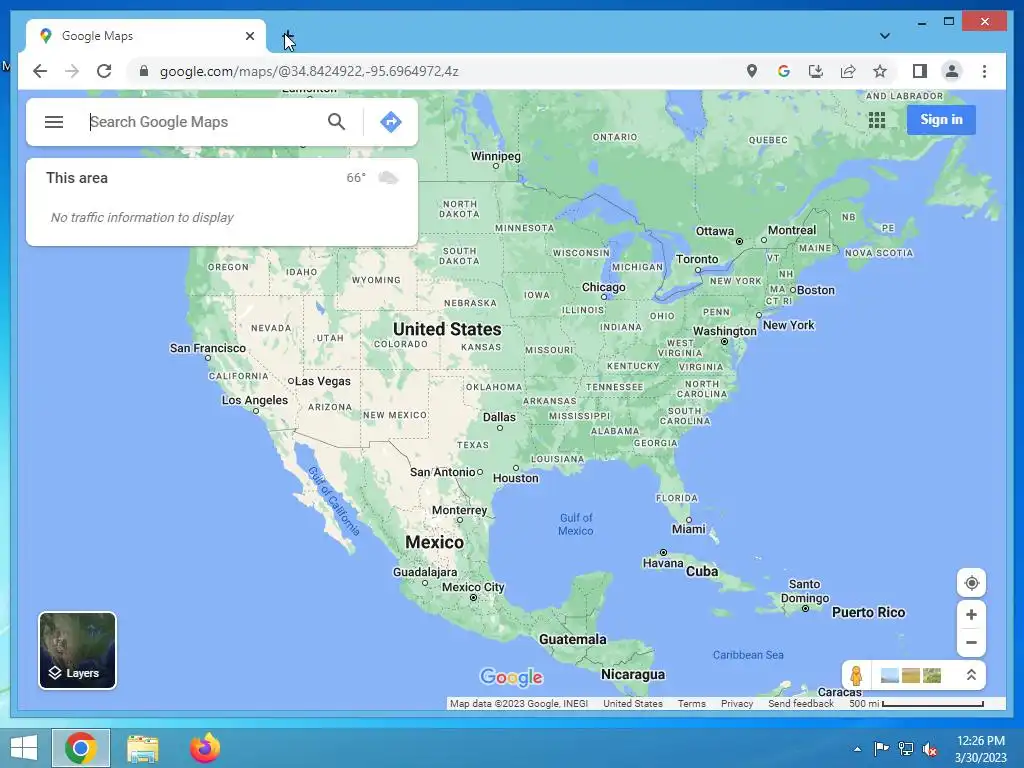
Task: Open Chrome's three-dot menu
Action: tap(984, 71)
